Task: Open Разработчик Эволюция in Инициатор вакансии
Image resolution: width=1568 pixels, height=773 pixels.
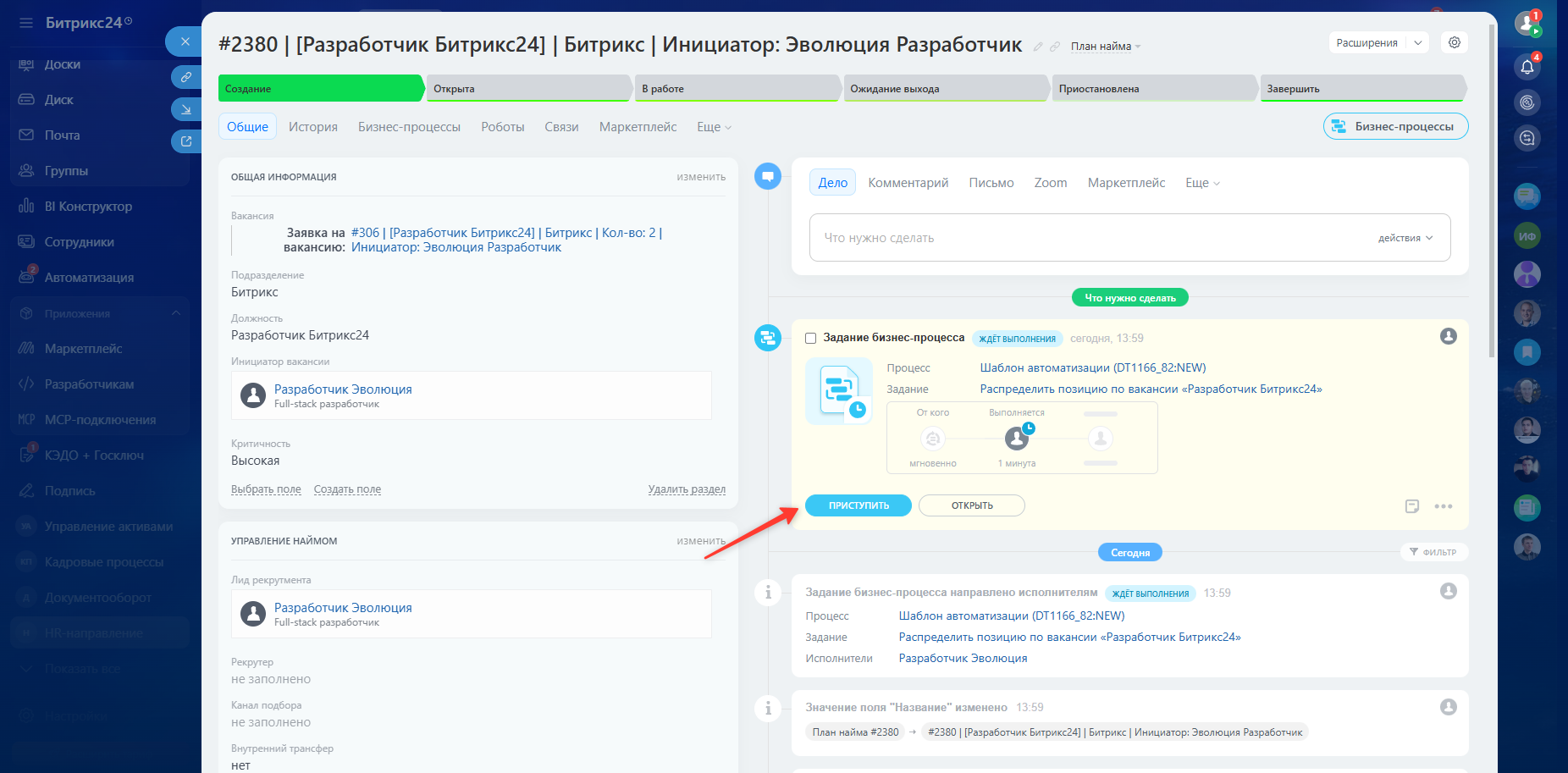Action: (x=343, y=389)
